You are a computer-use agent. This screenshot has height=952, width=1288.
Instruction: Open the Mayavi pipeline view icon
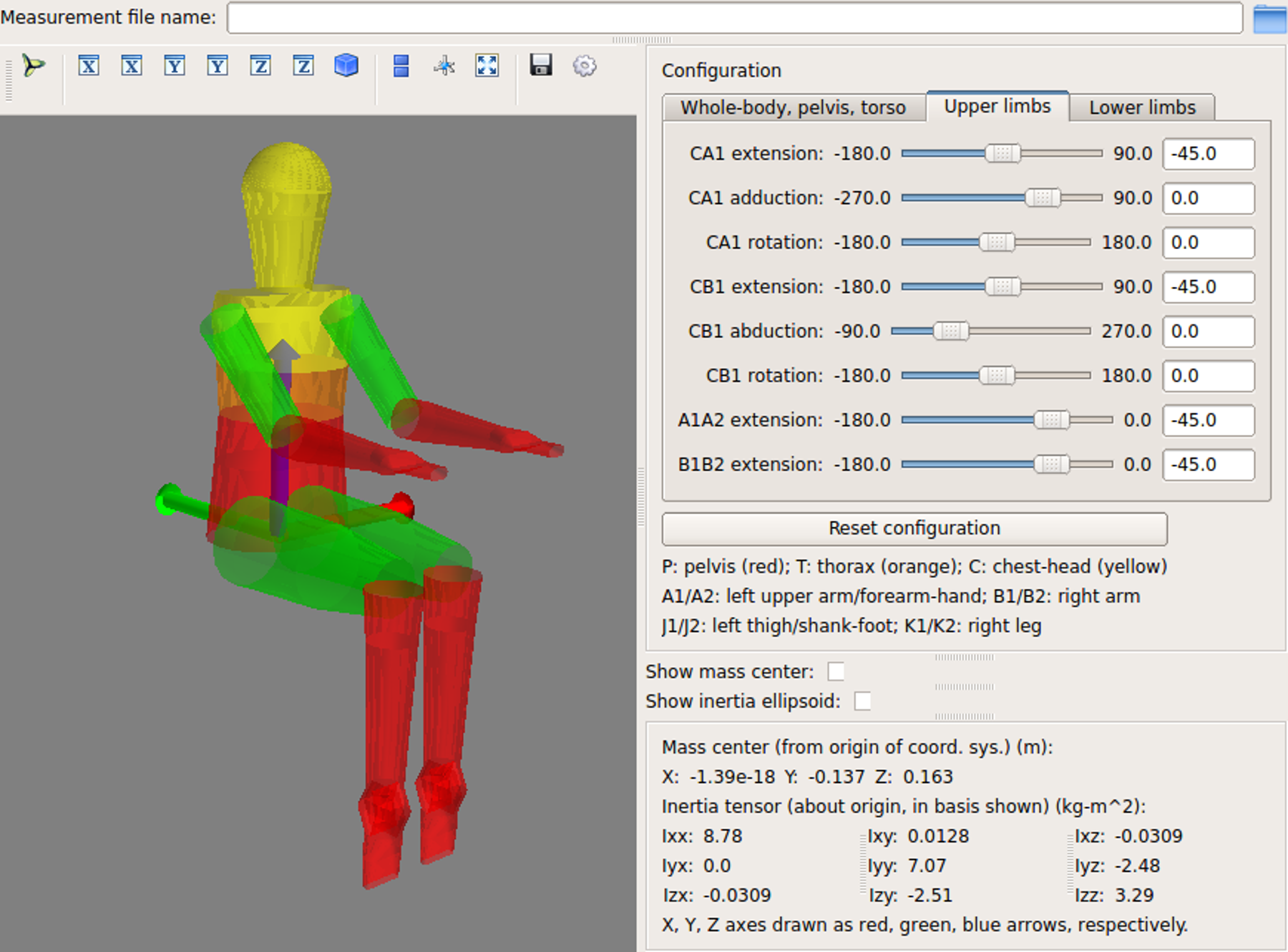point(33,66)
